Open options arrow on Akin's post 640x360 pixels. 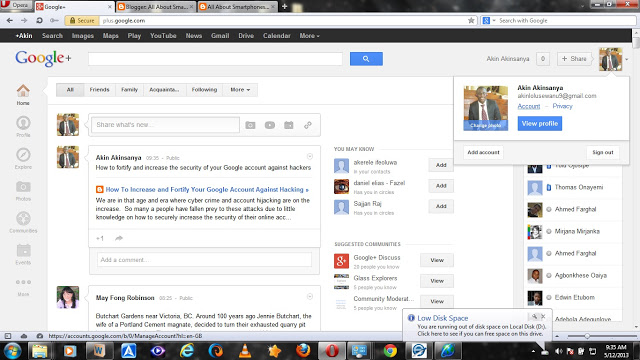click(310, 156)
